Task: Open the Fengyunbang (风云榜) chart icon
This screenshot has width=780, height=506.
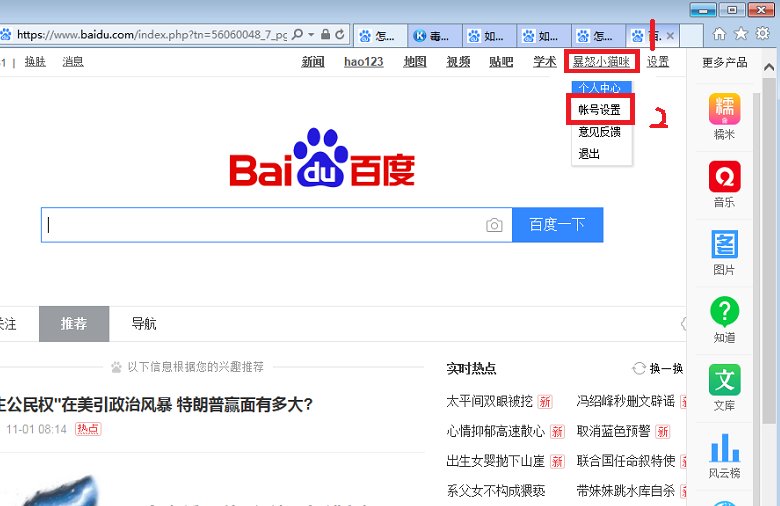Action: click(724, 447)
